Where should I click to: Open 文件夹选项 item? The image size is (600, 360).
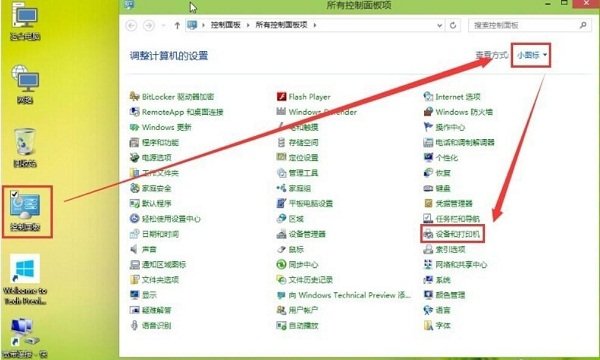[x=154, y=280]
